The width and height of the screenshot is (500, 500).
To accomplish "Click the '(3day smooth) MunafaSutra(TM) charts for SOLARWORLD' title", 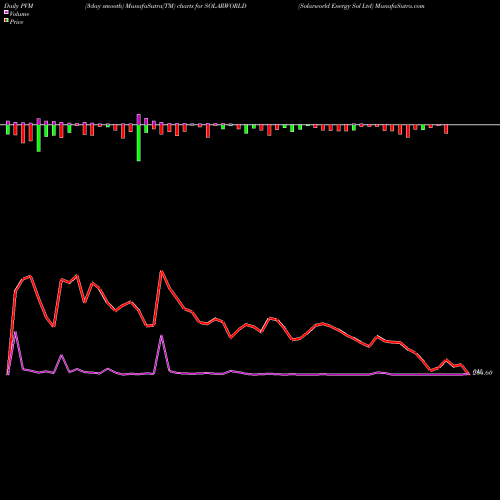I will click(x=166, y=6).
